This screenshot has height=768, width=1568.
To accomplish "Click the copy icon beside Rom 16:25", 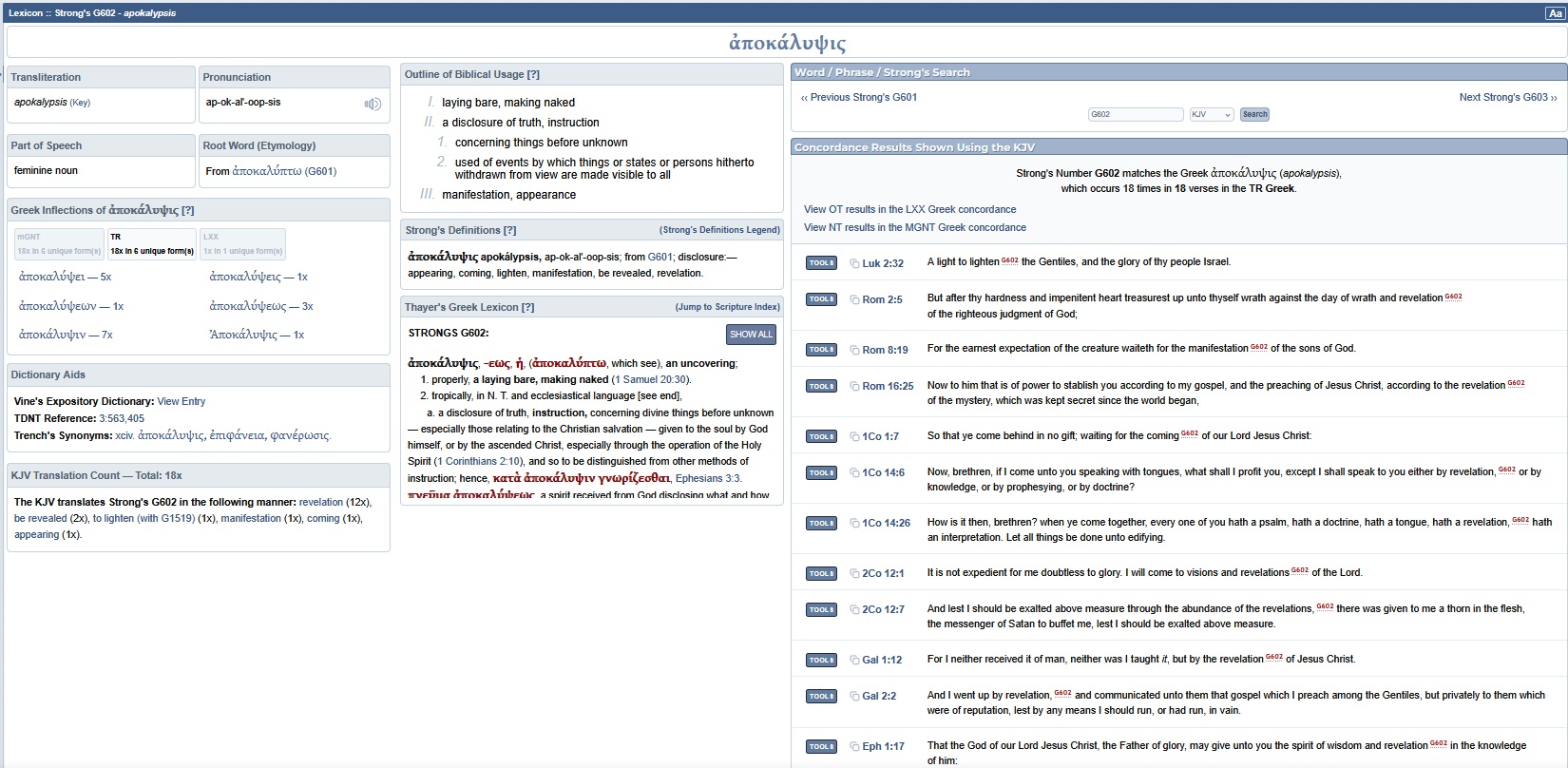I will (x=854, y=386).
